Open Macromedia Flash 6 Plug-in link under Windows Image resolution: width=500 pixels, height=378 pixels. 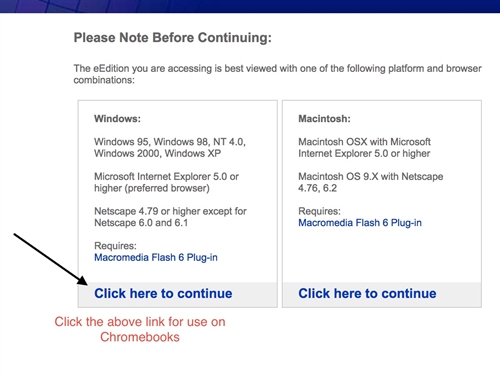(156, 257)
